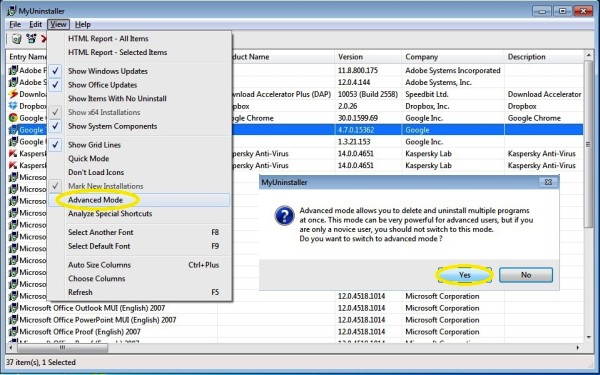Enable Quick Mode in View menu

tap(140, 159)
